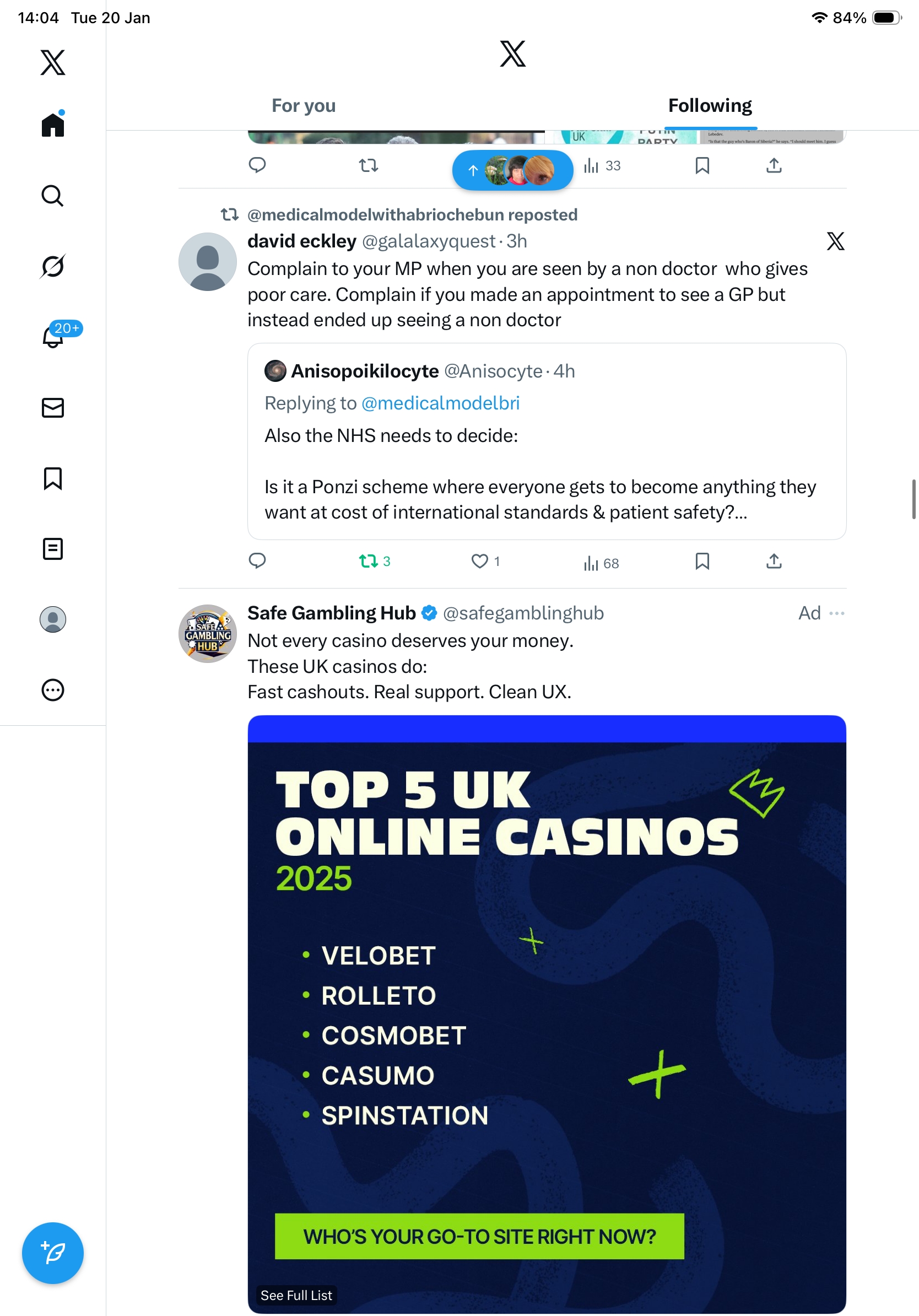Open the search explore icon in sidebar
The width and height of the screenshot is (919, 1316).
coord(53,196)
